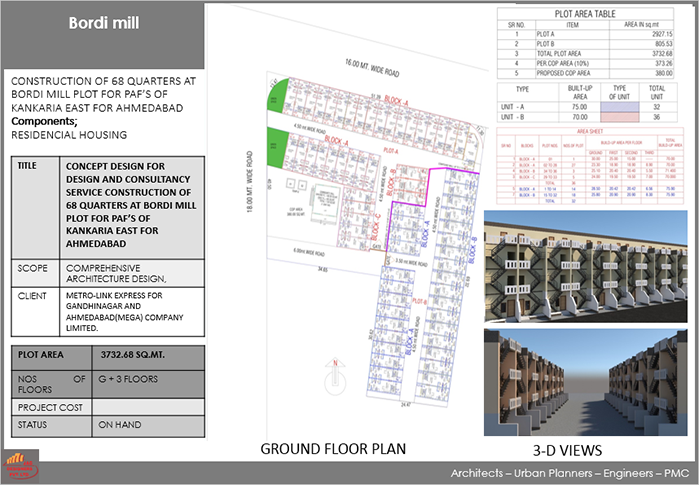Click the upper green COP area patch

tap(278, 96)
